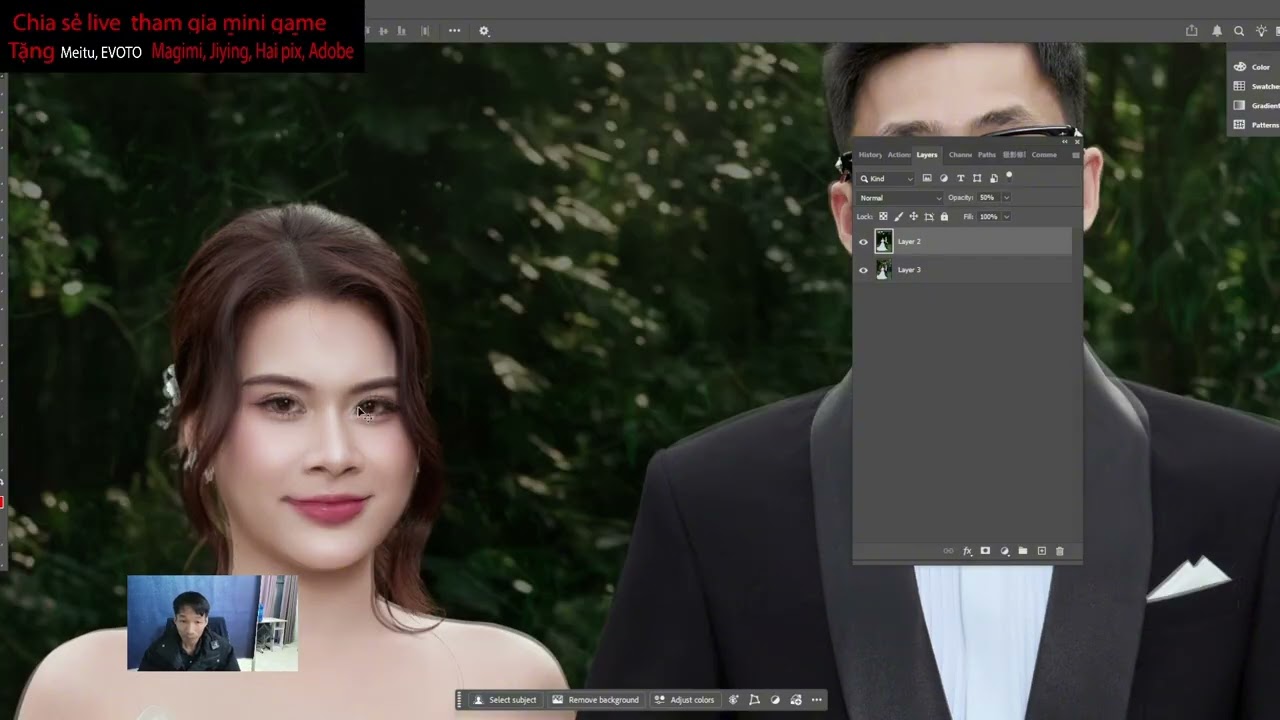
Task: Create a new layer group folder
Action: tap(1022, 551)
